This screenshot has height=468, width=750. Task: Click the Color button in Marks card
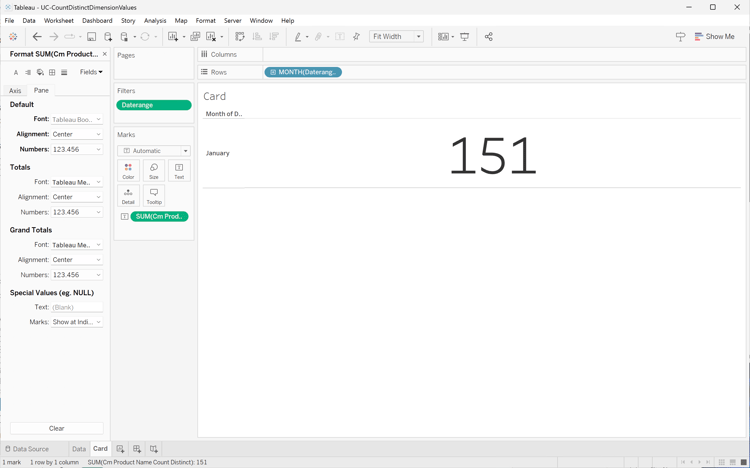(x=128, y=171)
